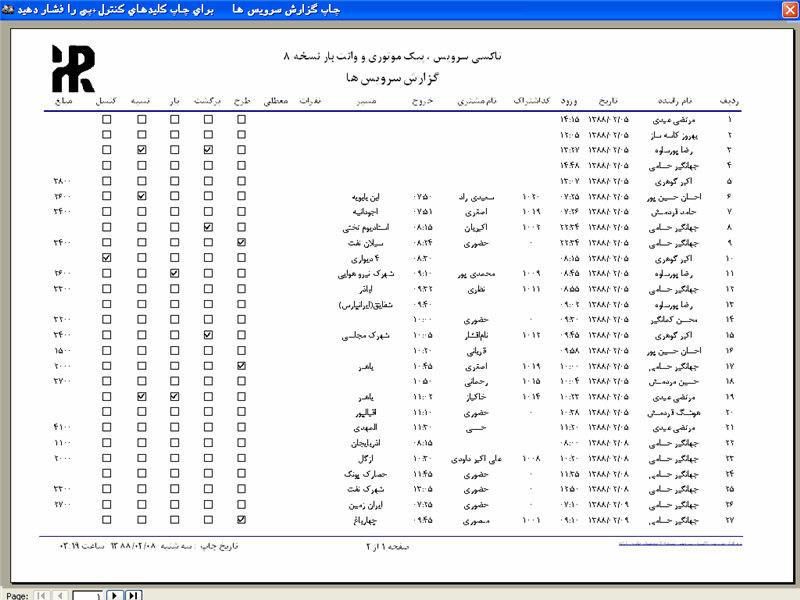Check بار checkbox in row ۲۲
800x600 pixels.
point(174,443)
